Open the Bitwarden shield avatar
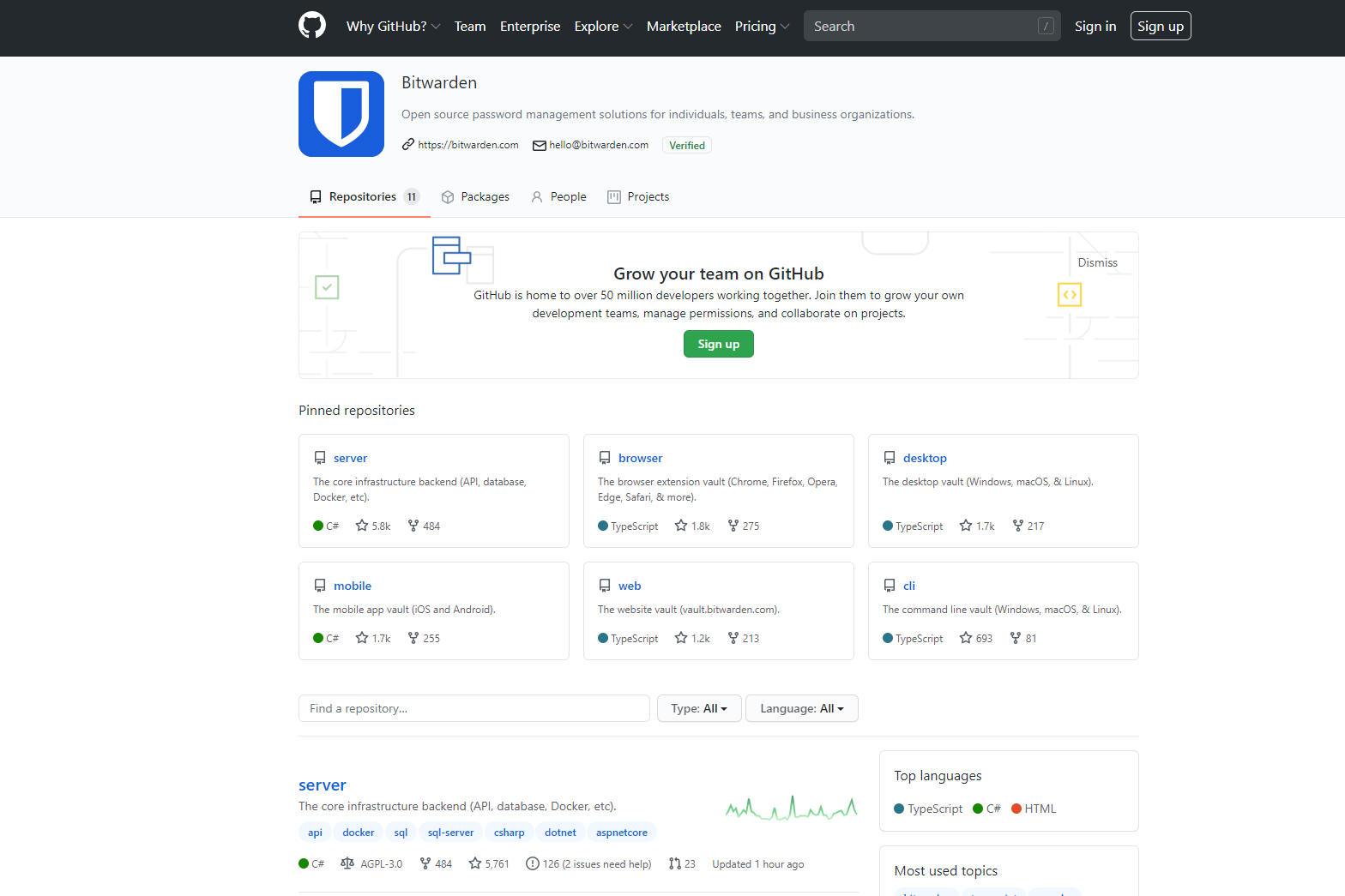The width and height of the screenshot is (1345, 896). [341, 114]
